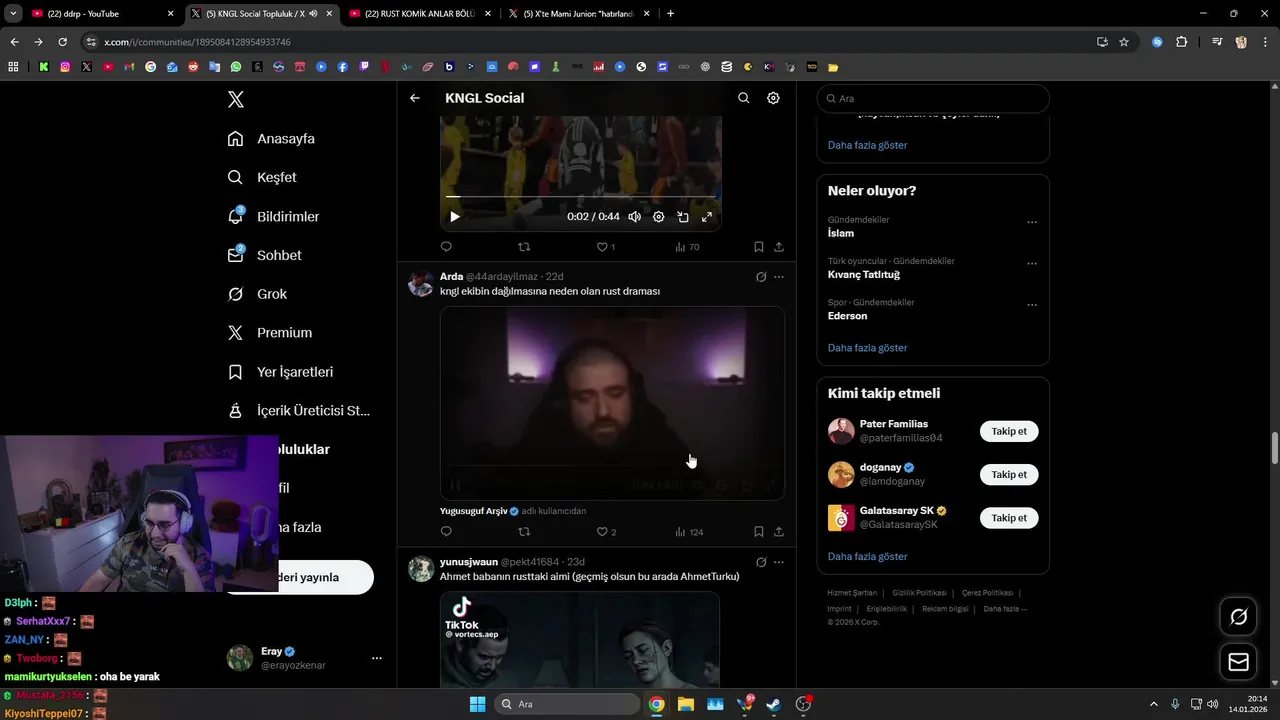Screen dimensions: 1280x720
Task: Open Gizlilik Politikası footer link
Action: click(x=920, y=593)
